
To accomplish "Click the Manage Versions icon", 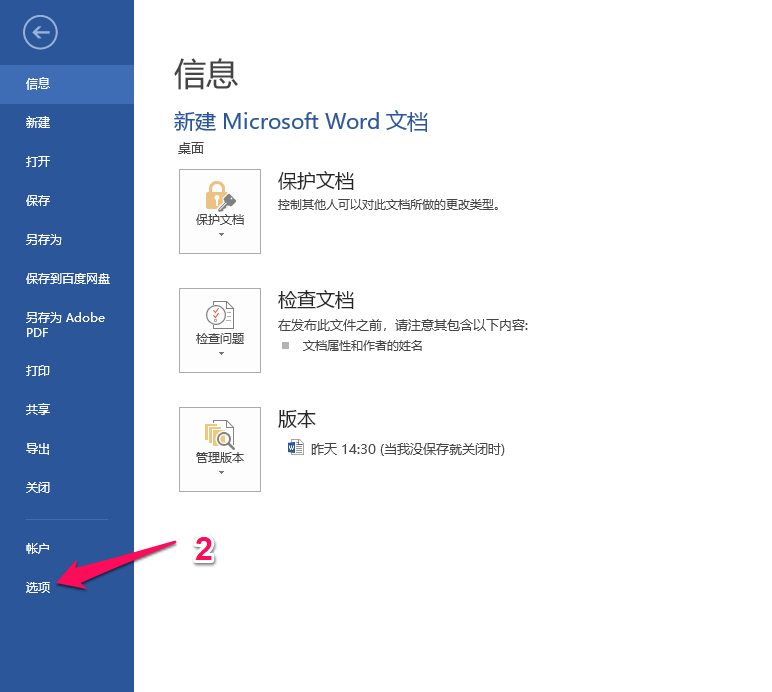I will [x=220, y=434].
